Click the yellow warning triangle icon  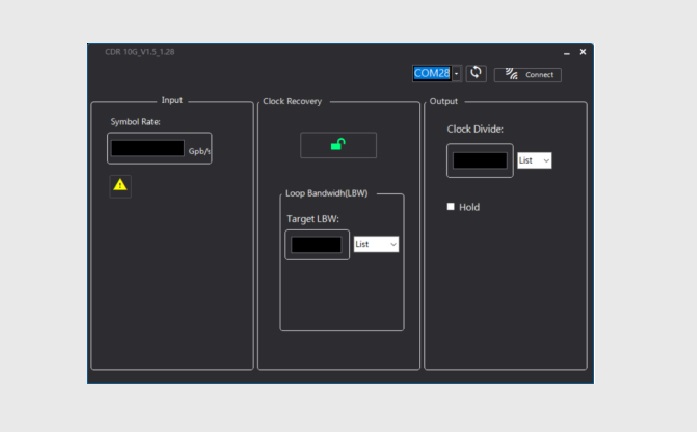[x=120, y=185]
